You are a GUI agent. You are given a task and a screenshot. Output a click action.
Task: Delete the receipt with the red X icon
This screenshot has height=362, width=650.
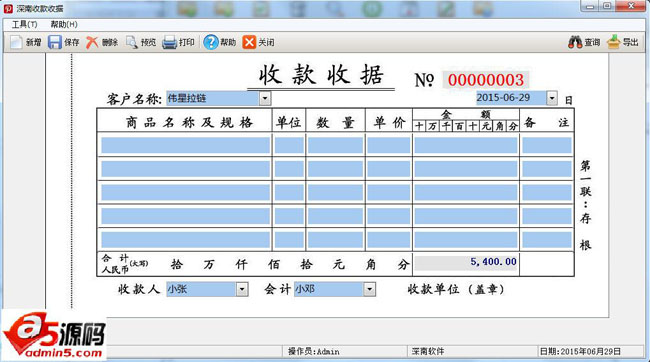(x=92, y=42)
